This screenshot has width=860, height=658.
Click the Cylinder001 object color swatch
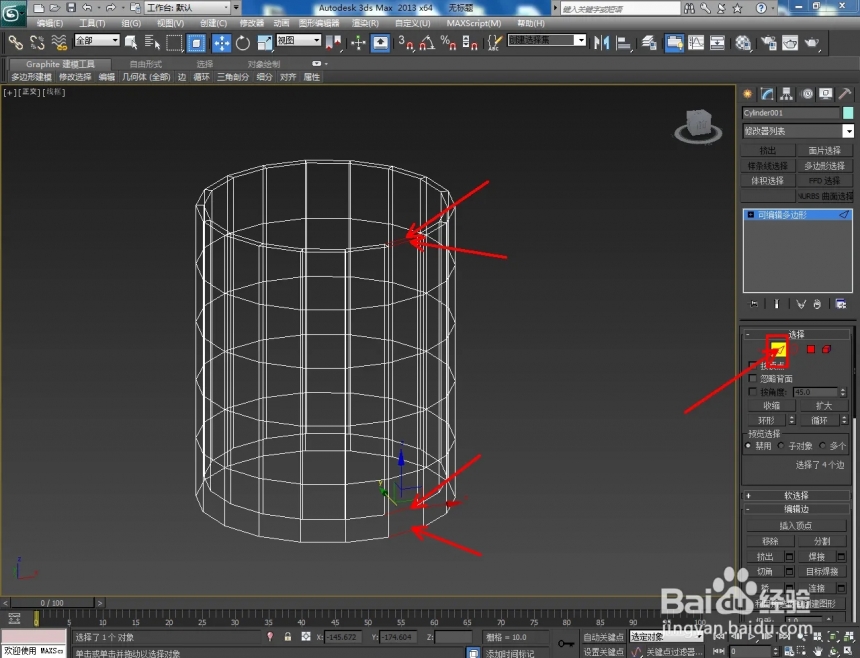pos(848,112)
